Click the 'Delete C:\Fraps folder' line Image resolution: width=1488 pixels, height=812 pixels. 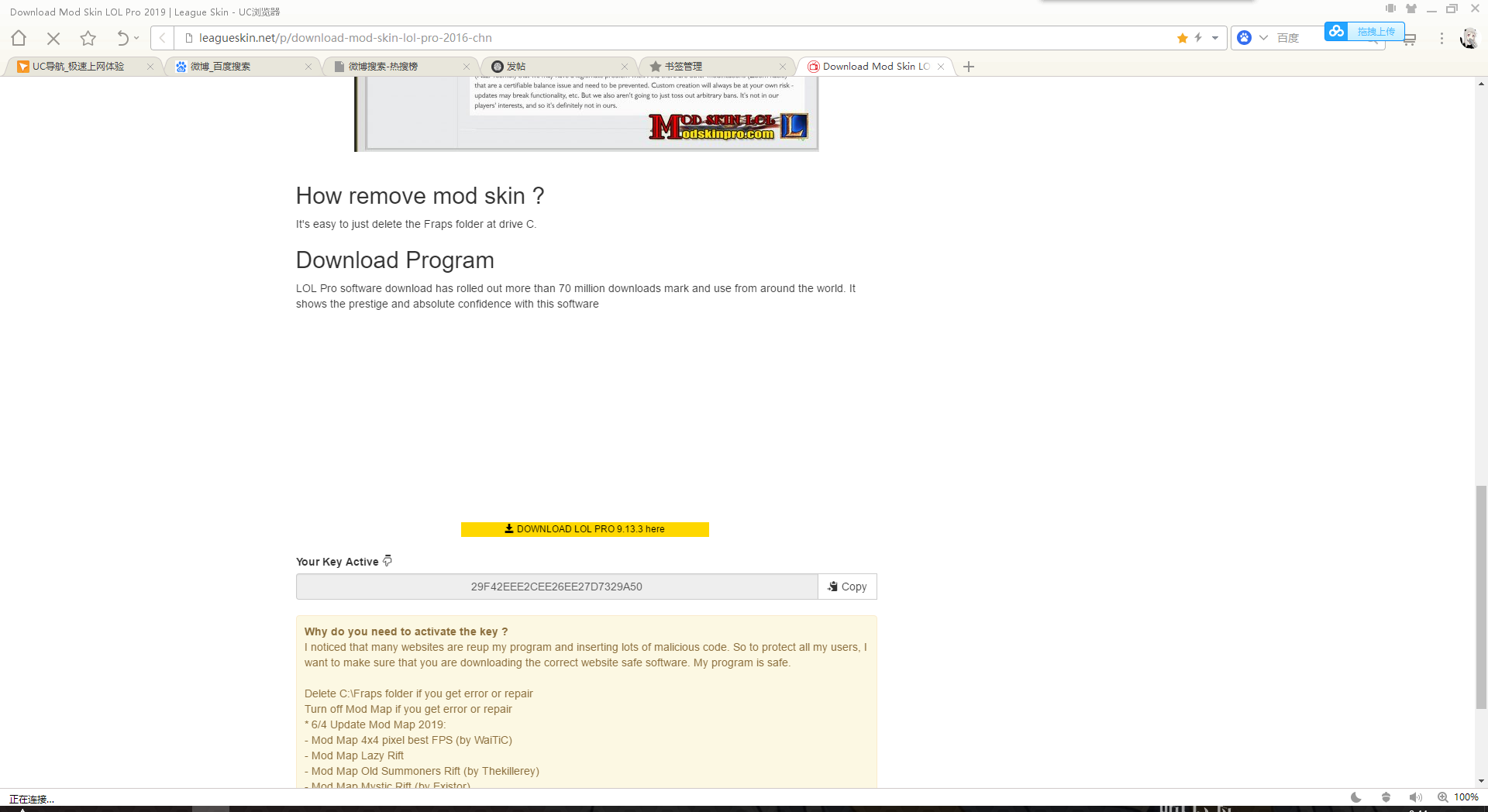pos(418,693)
